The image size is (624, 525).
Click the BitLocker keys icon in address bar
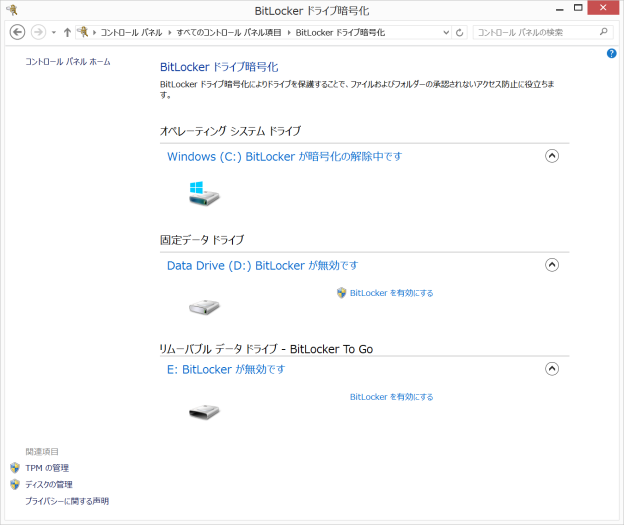[x=83, y=32]
